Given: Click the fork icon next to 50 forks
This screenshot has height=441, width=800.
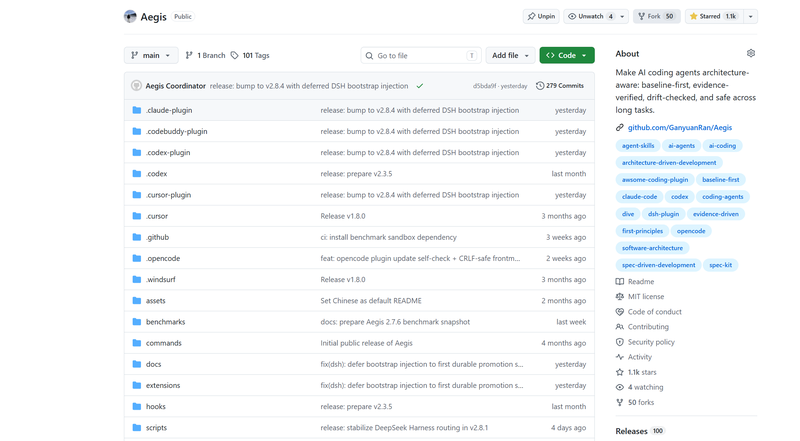Looking at the screenshot, I should tap(619, 402).
